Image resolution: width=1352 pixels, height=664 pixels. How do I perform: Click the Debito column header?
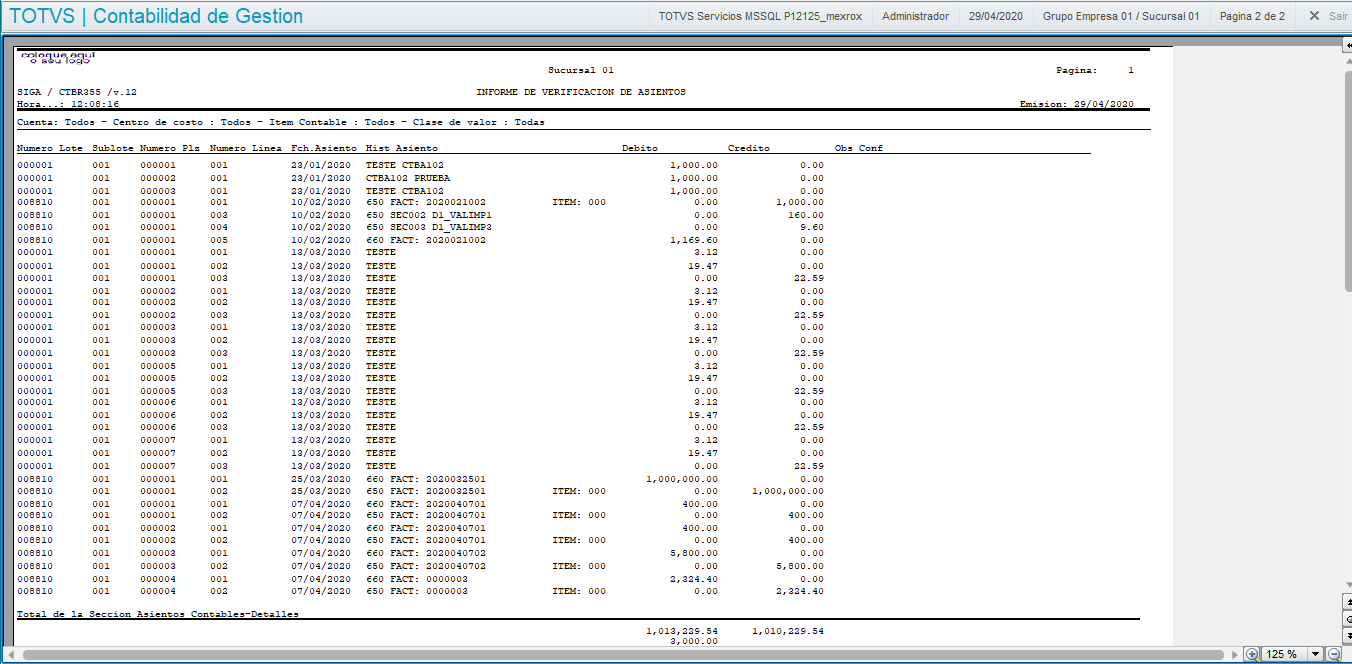pyautogui.click(x=640, y=148)
